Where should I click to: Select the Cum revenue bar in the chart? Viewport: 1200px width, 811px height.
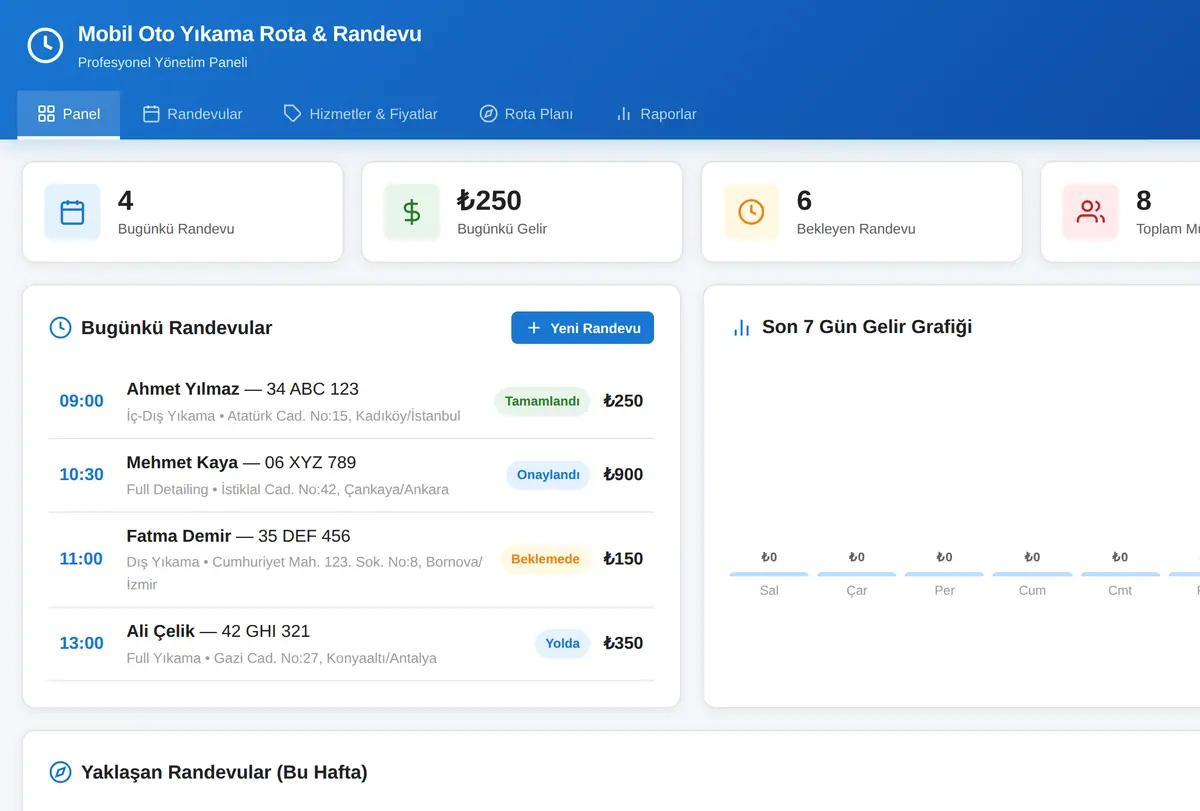click(x=1032, y=574)
